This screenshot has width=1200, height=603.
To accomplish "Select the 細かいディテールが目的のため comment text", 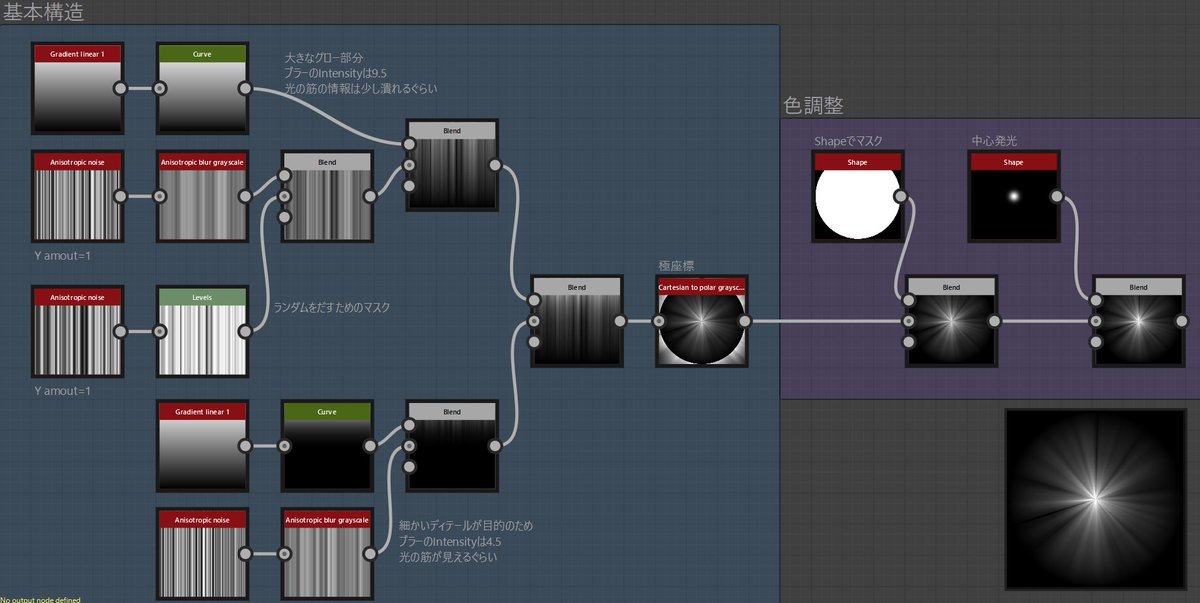I will point(465,526).
